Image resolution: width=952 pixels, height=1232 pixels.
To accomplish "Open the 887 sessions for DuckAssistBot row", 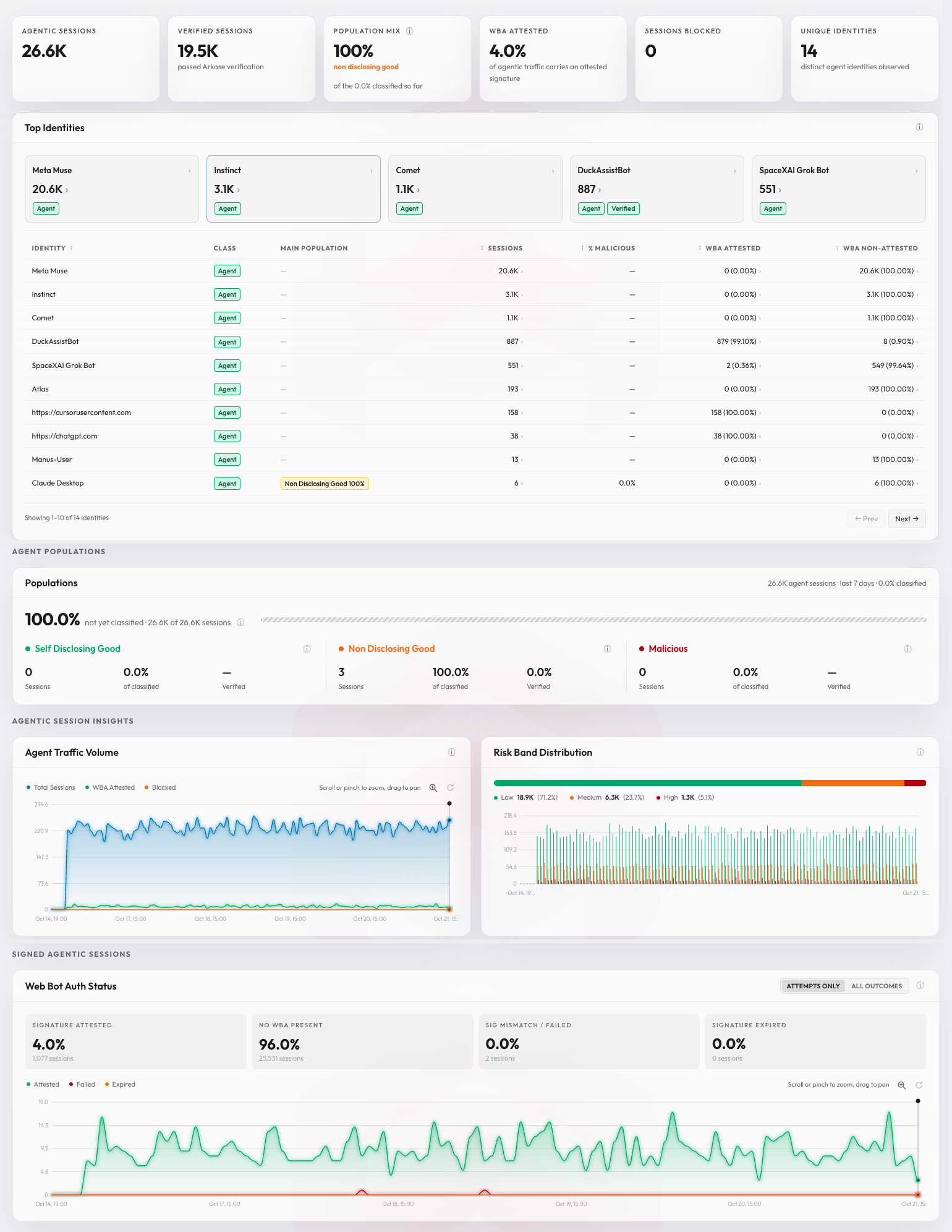I will click(x=514, y=341).
